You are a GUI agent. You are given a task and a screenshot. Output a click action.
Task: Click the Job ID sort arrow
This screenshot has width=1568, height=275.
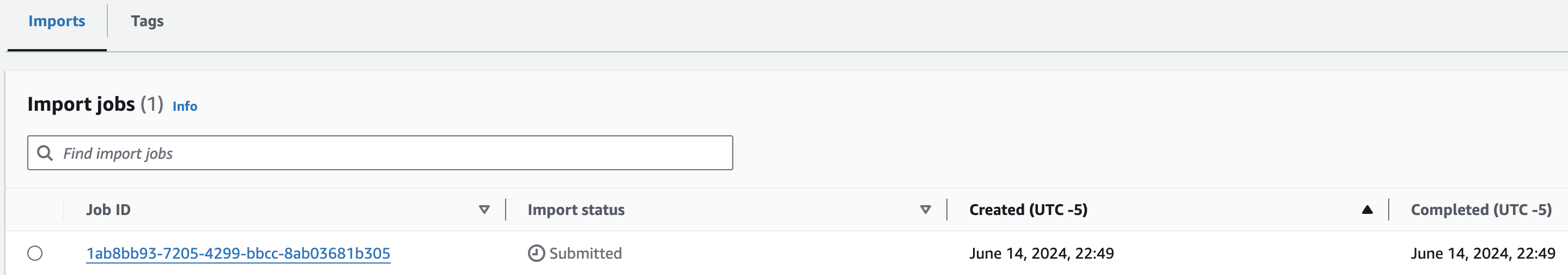tap(484, 210)
